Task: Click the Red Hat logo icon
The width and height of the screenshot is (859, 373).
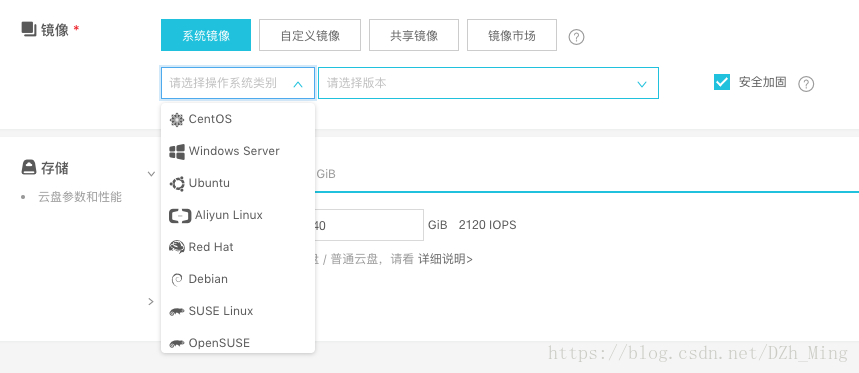Action: pyautogui.click(x=176, y=248)
